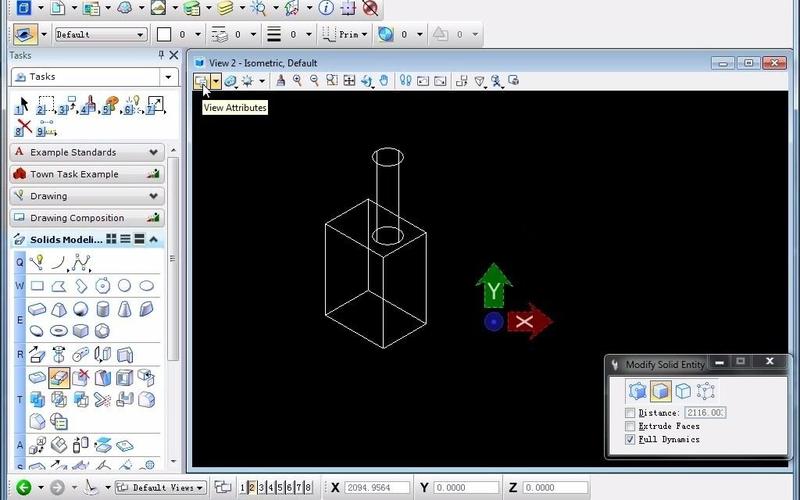The width and height of the screenshot is (800, 500).
Task: Click the X coordinate input field
Action: (x=376, y=488)
